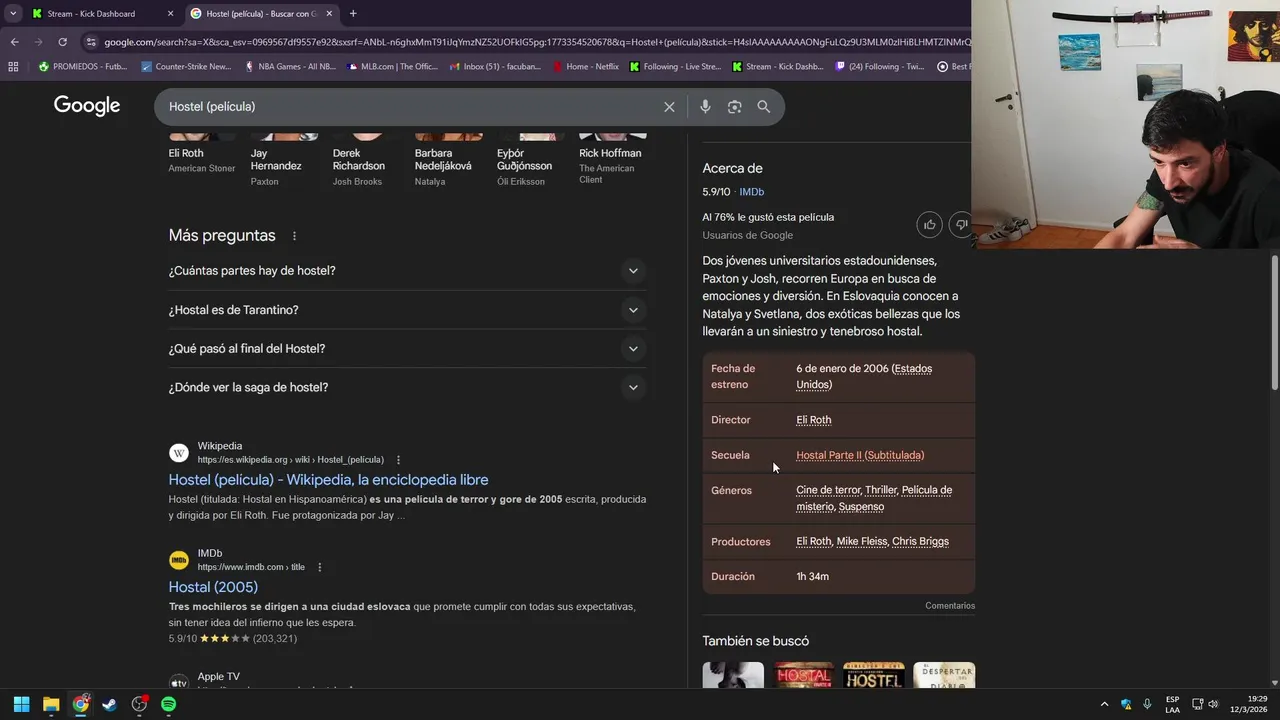
Task: Click the ESP LAA language indicator
Action: (x=1172, y=704)
